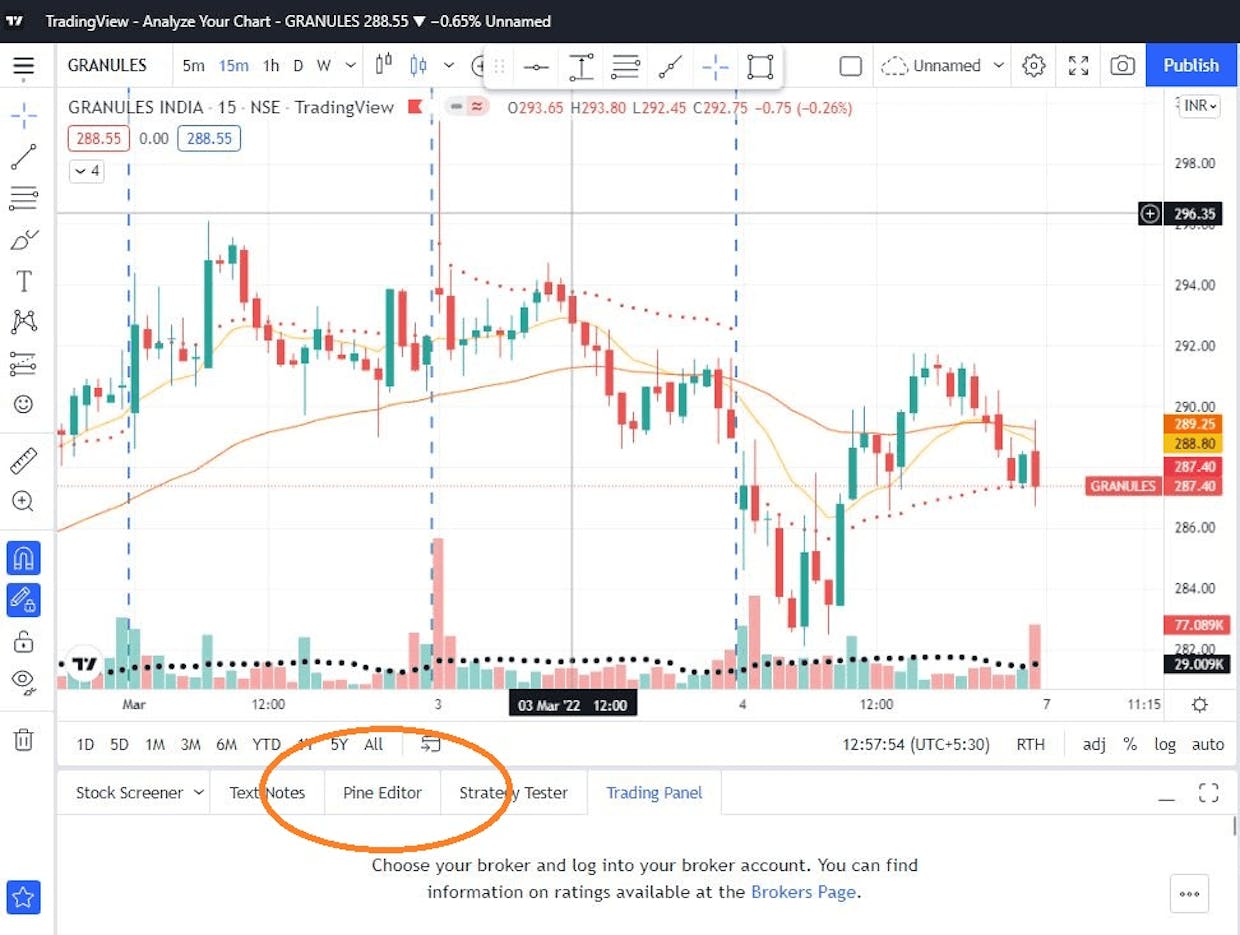This screenshot has width=1240, height=935.
Task: Grab the floating toolbar drag handle
Action: point(499,67)
